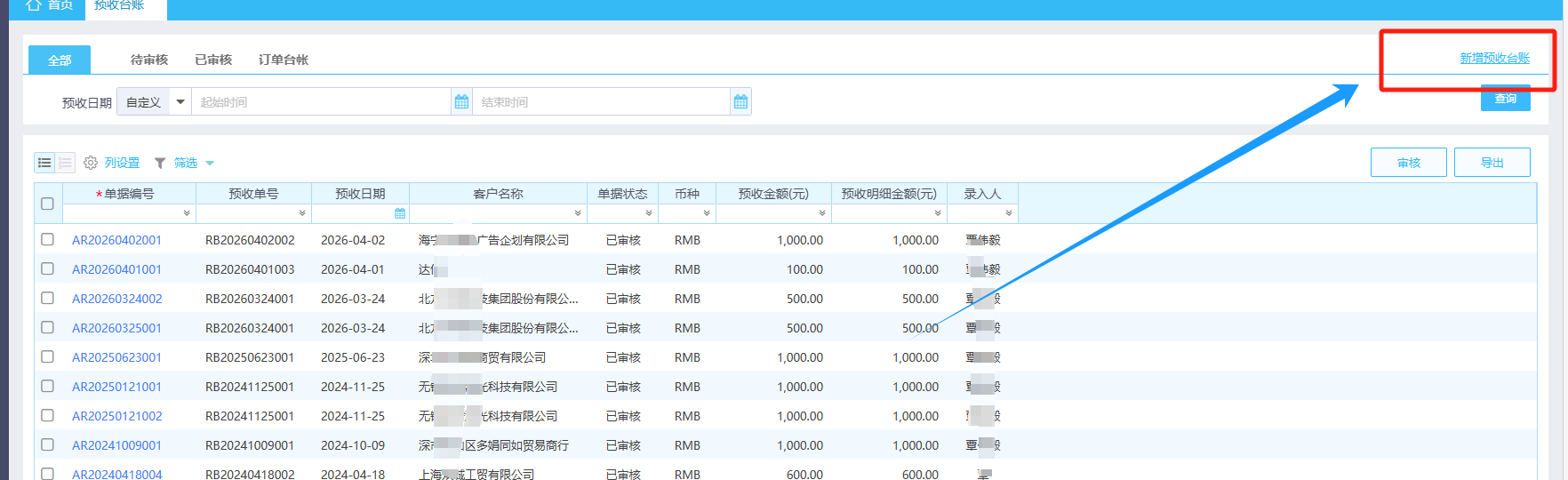The height and width of the screenshot is (480, 1568).
Task: Switch to list view icon in toolbar
Action: click(44, 163)
